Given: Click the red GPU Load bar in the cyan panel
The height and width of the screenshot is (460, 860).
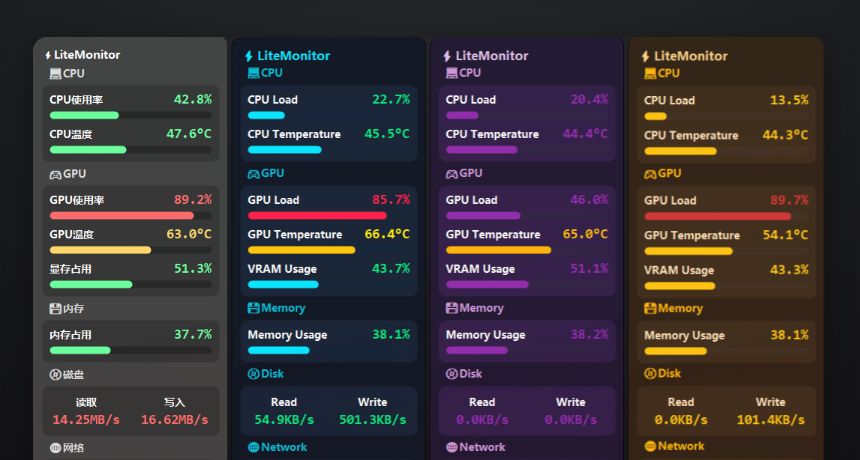Looking at the screenshot, I should tap(316, 215).
